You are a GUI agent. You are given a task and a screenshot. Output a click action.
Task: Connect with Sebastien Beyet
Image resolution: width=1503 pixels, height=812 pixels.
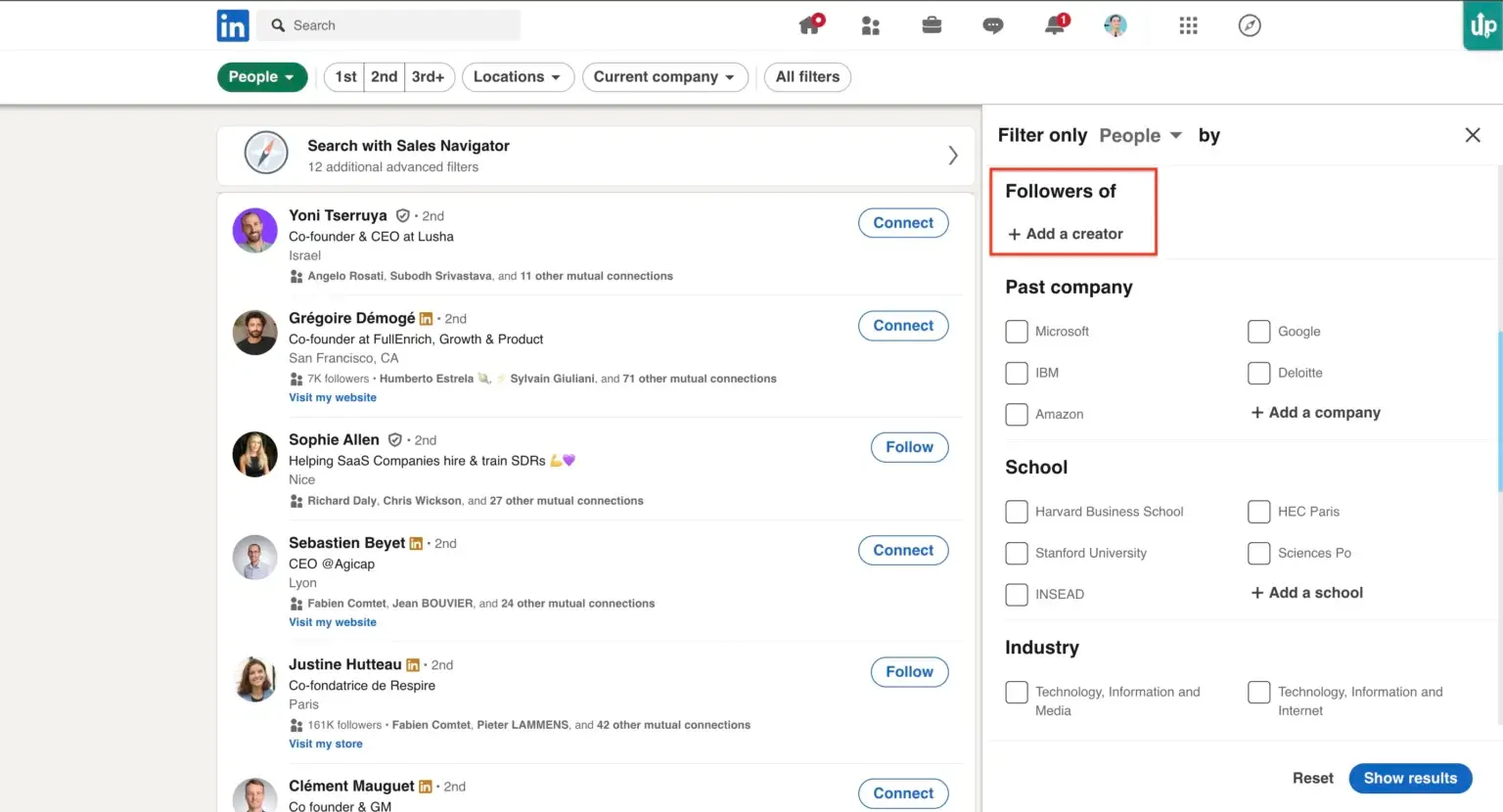coord(903,551)
